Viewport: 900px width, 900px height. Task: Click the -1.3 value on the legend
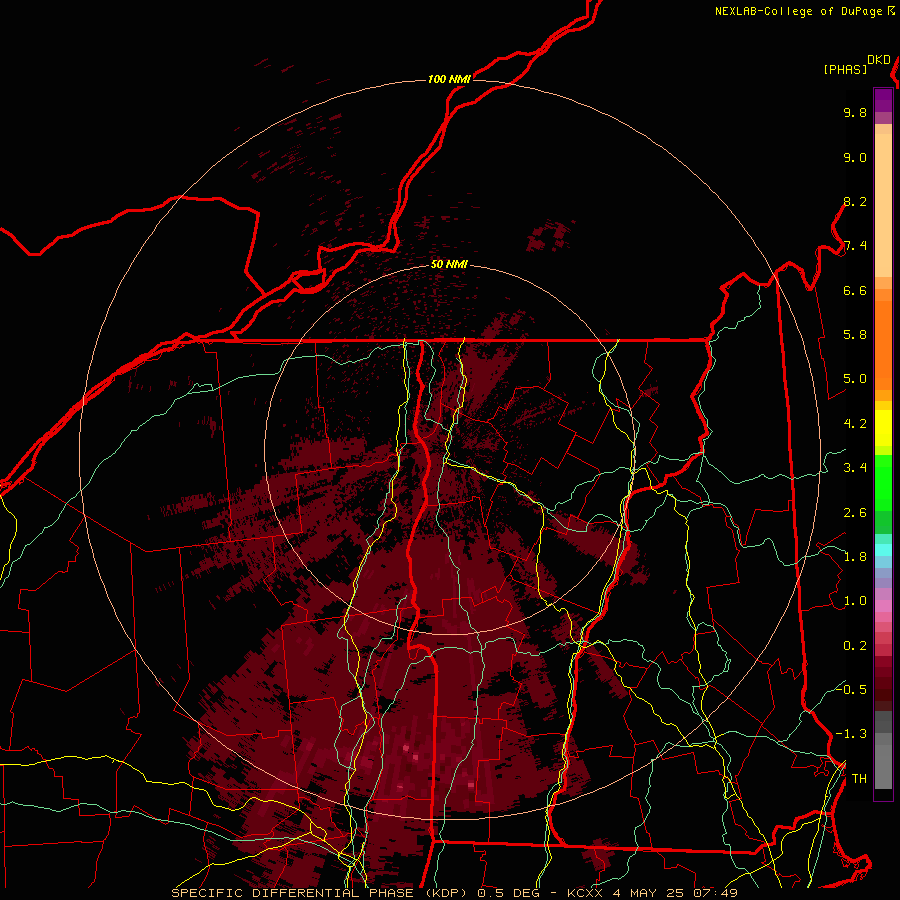(851, 734)
